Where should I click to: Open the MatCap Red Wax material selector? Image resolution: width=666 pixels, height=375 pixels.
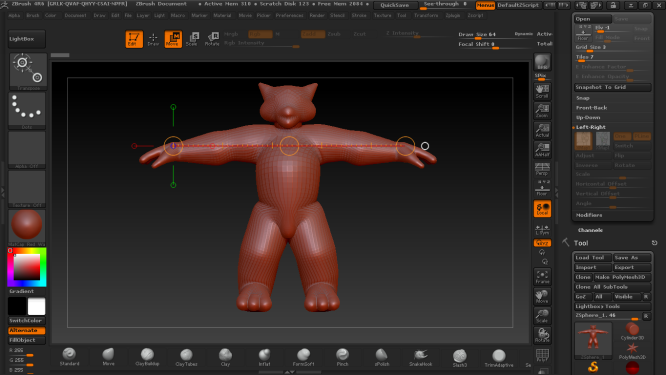27,227
